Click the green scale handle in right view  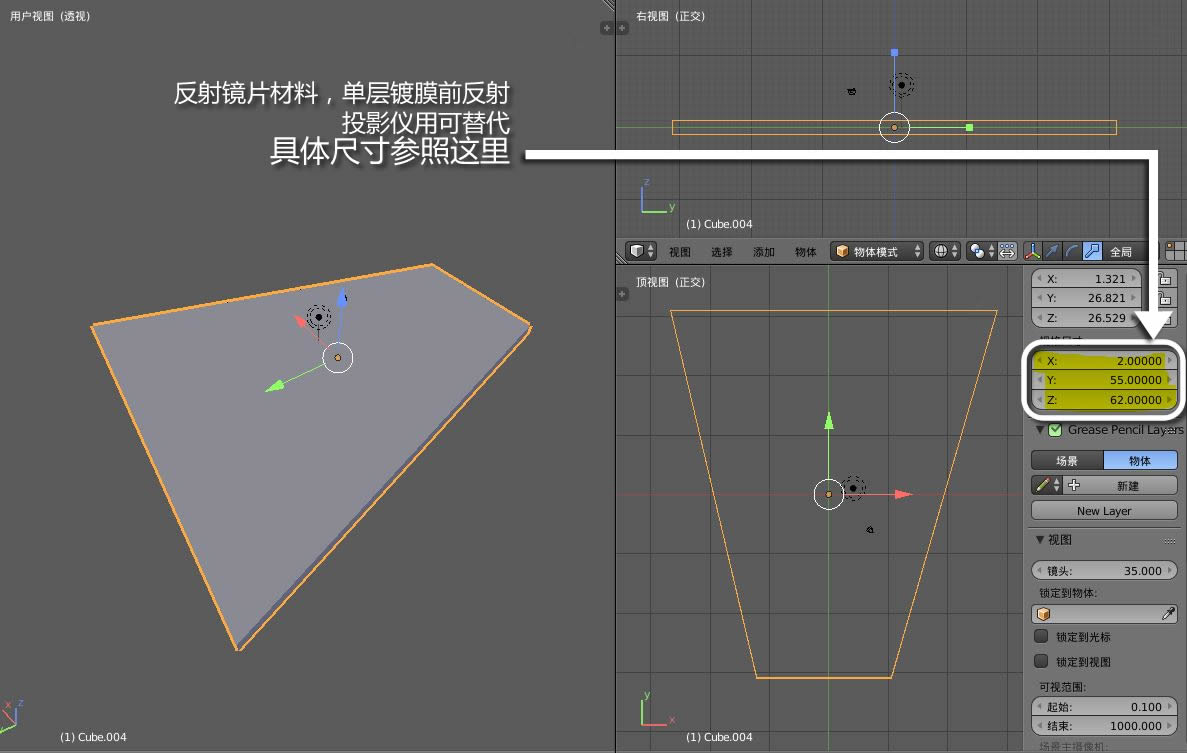pyautogui.click(x=969, y=127)
